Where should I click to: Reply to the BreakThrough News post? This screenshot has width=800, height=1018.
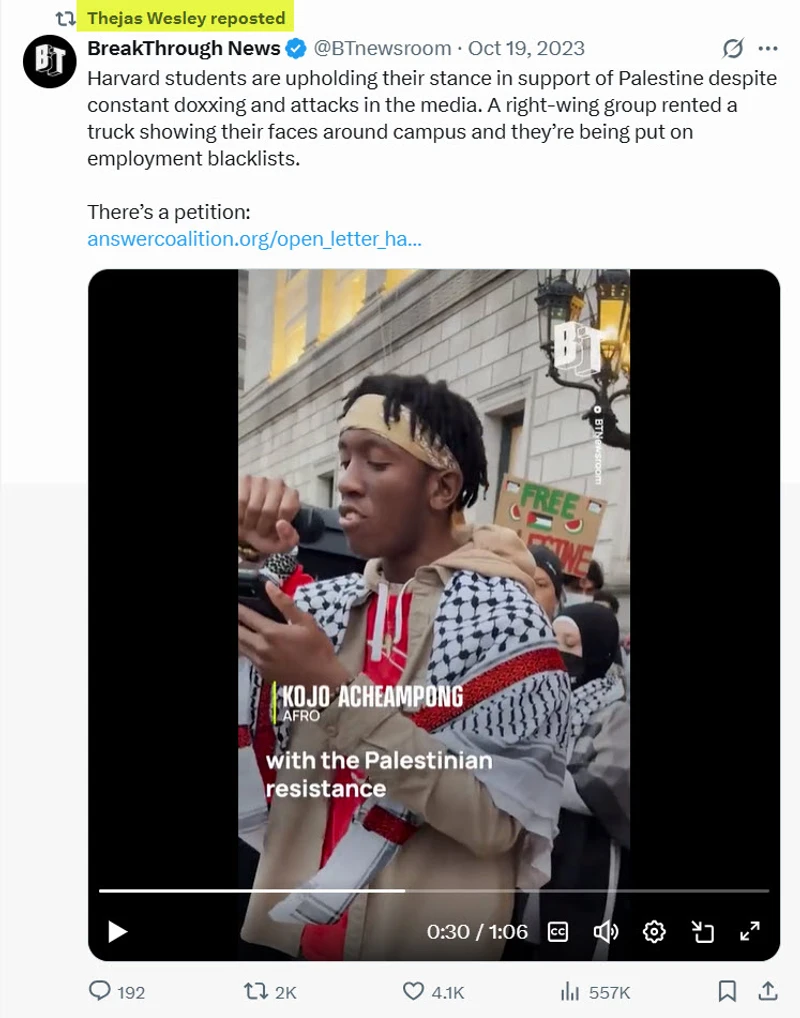click(x=100, y=991)
